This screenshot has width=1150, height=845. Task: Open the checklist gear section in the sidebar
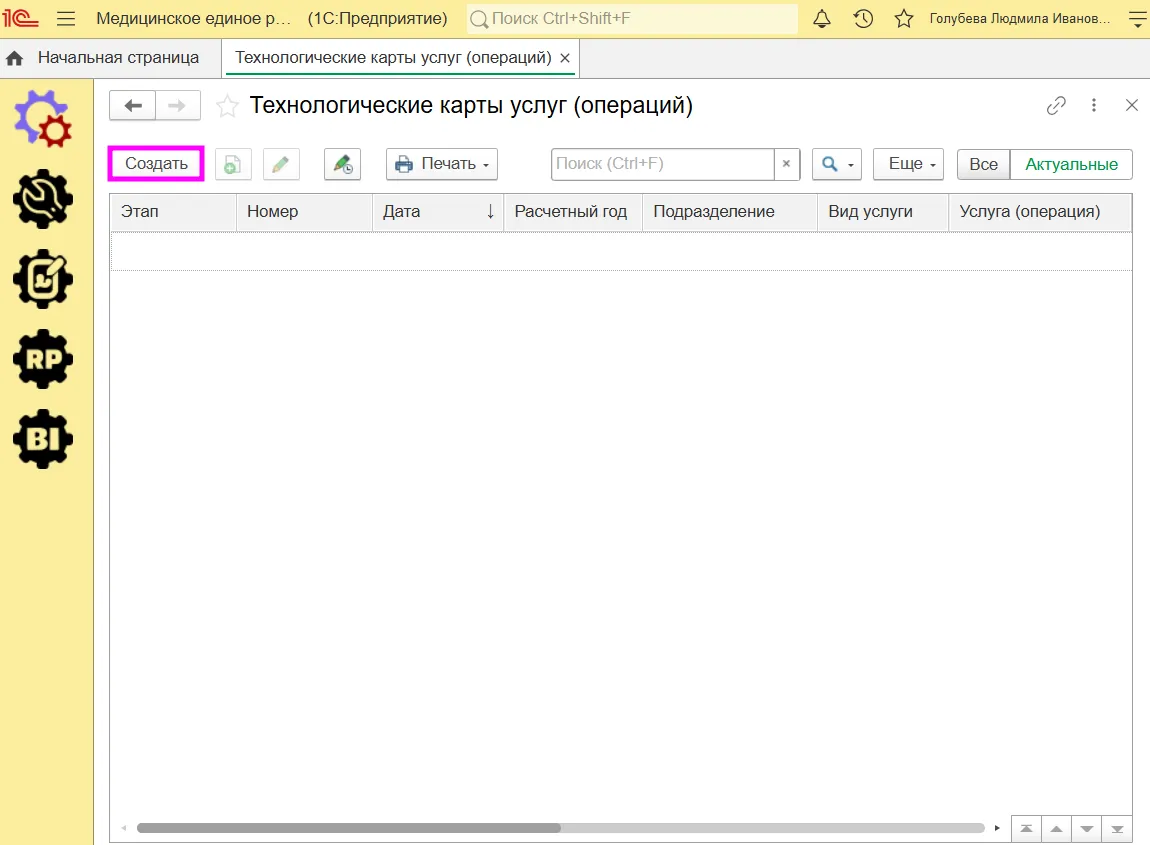pos(43,279)
